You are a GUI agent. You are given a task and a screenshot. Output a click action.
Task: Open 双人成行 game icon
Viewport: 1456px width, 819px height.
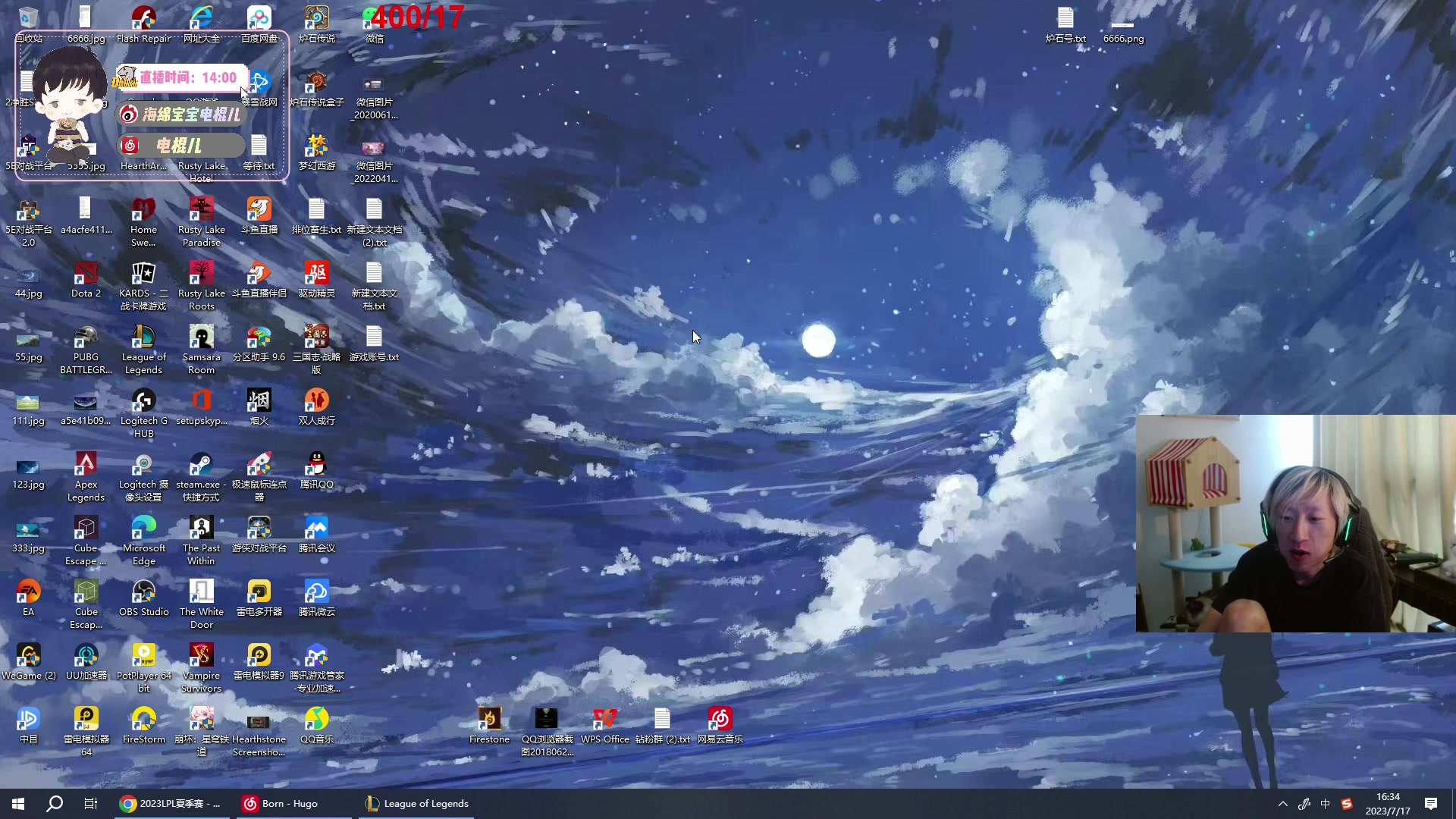[316, 406]
